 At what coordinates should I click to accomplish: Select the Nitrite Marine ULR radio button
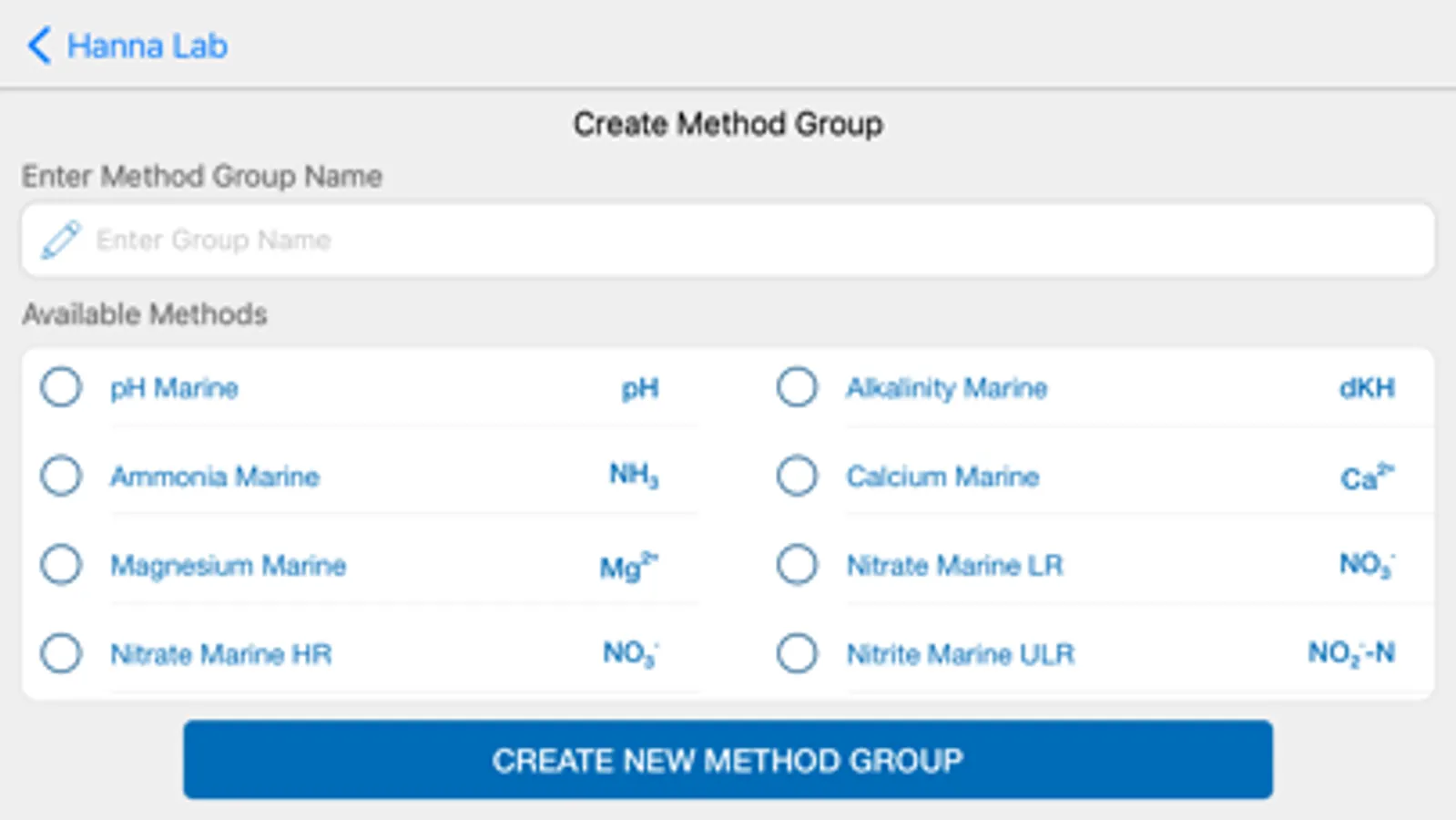tap(797, 653)
